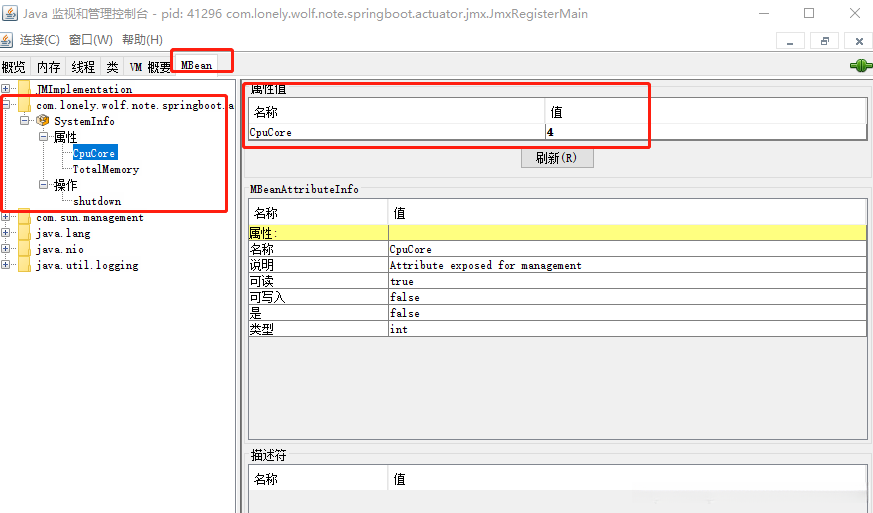Image resolution: width=873 pixels, height=513 pixels.
Task: Restore the inner connection window
Action: click(x=825, y=41)
